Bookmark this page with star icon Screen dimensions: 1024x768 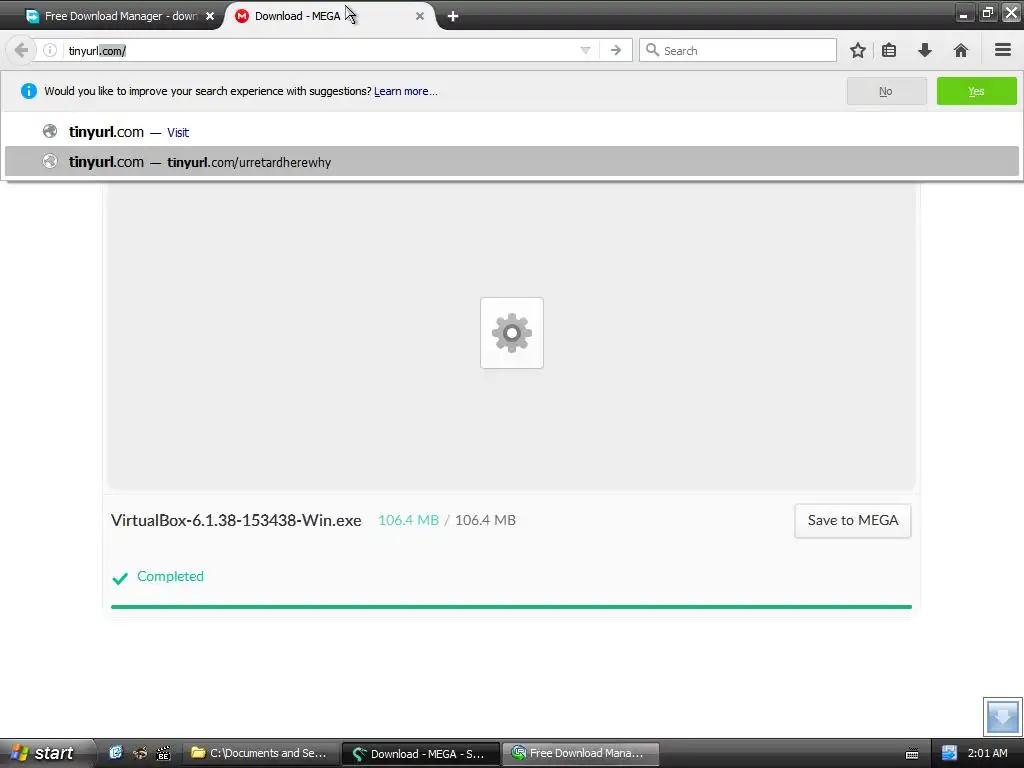pos(857,50)
